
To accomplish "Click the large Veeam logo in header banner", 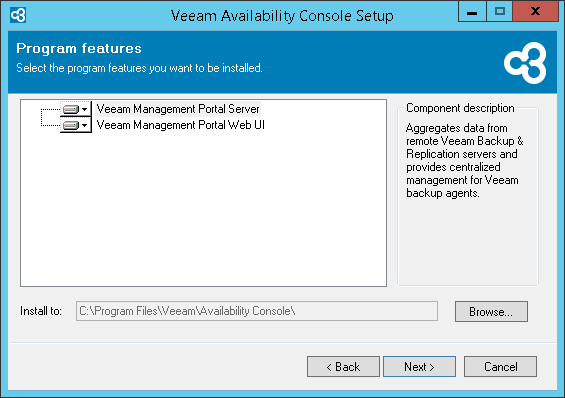I will (525, 63).
